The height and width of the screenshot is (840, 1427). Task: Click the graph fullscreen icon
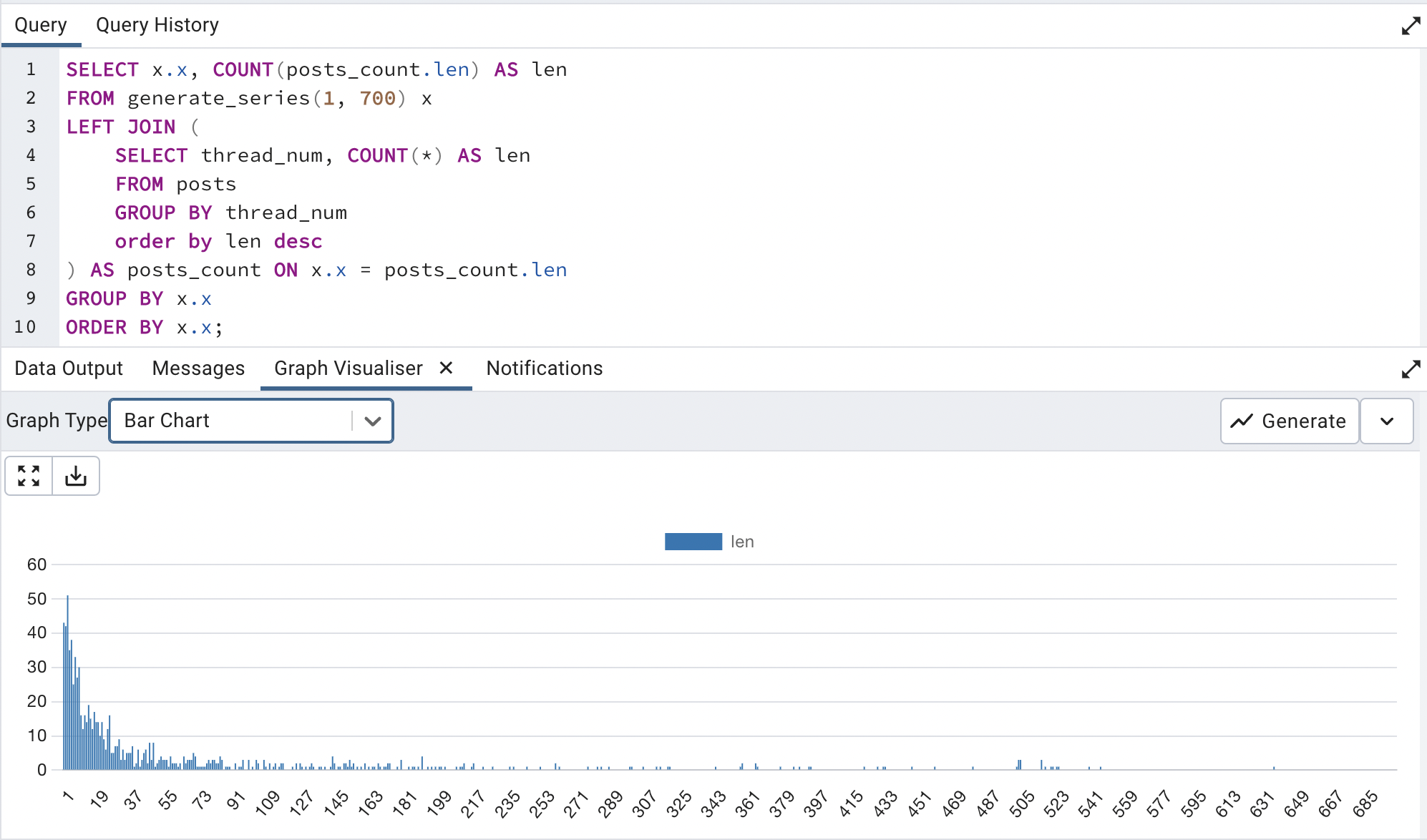click(x=29, y=476)
